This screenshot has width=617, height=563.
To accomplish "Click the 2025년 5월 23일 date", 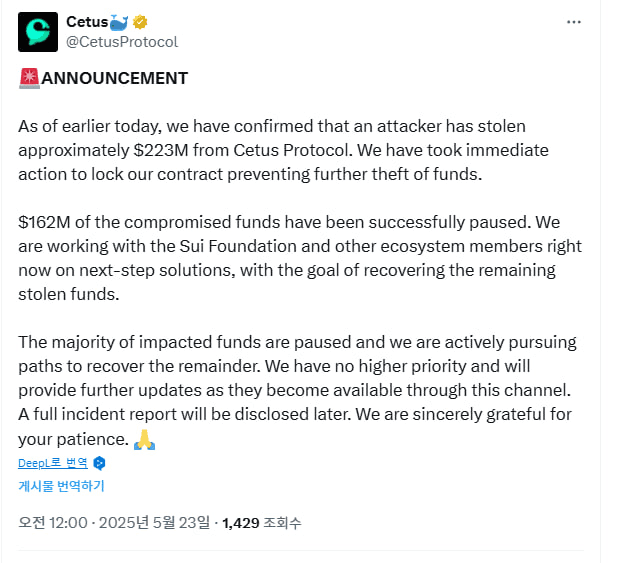I will coord(154,523).
